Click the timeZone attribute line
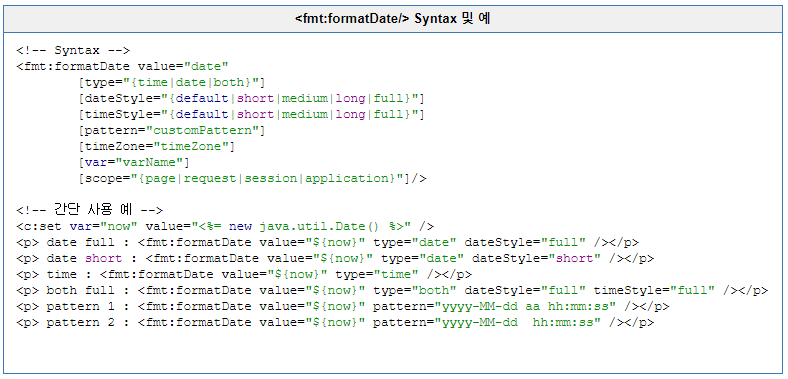 [x=157, y=147]
